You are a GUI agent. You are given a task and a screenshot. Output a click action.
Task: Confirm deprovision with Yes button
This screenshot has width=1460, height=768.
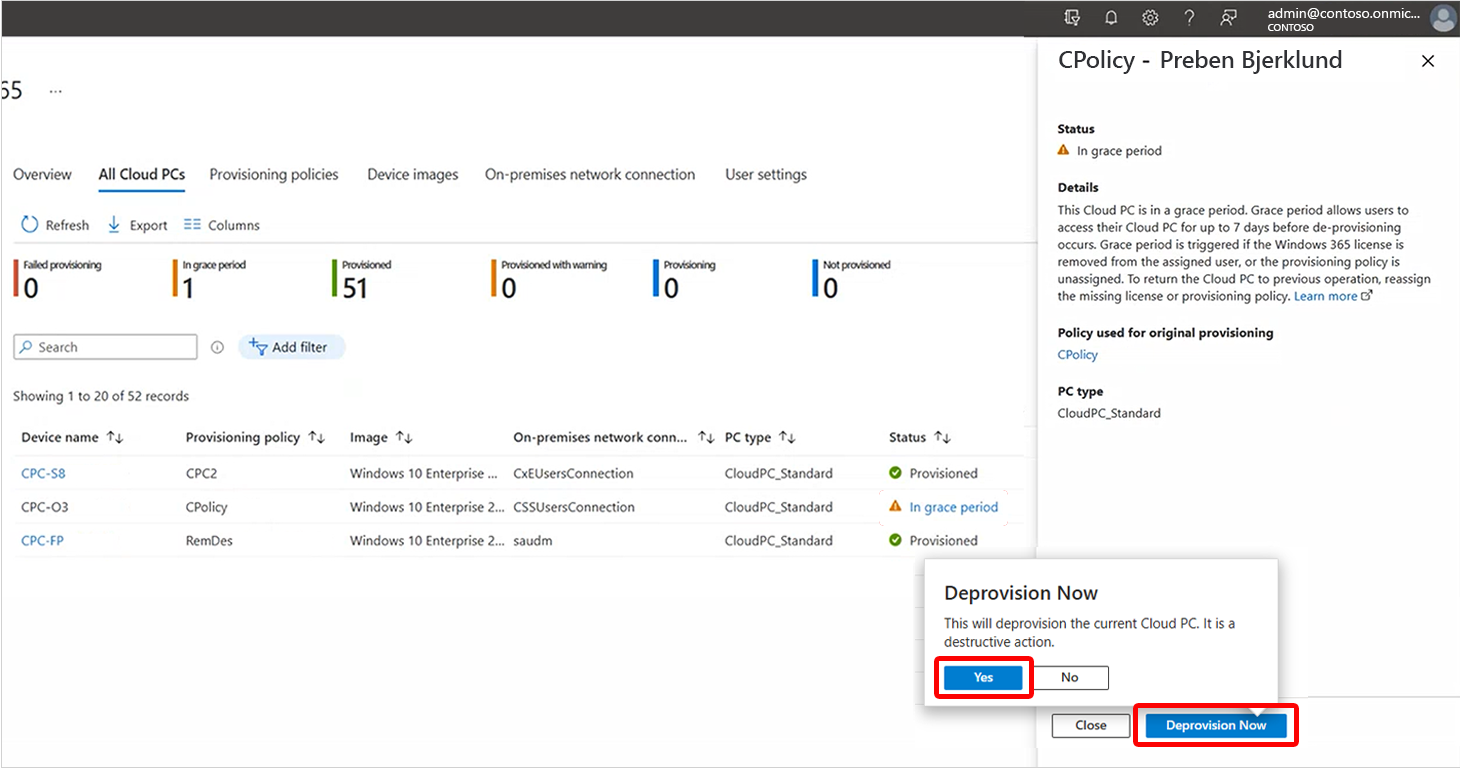(x=983, y=677)
